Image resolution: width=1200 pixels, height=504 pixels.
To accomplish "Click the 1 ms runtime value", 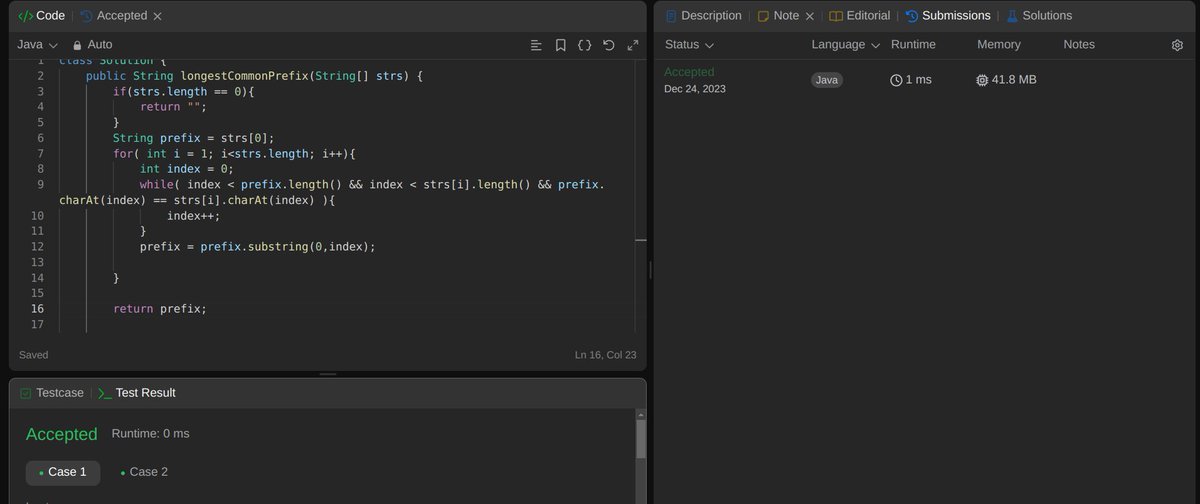I will pyautogui.click(x=911, y=80).
